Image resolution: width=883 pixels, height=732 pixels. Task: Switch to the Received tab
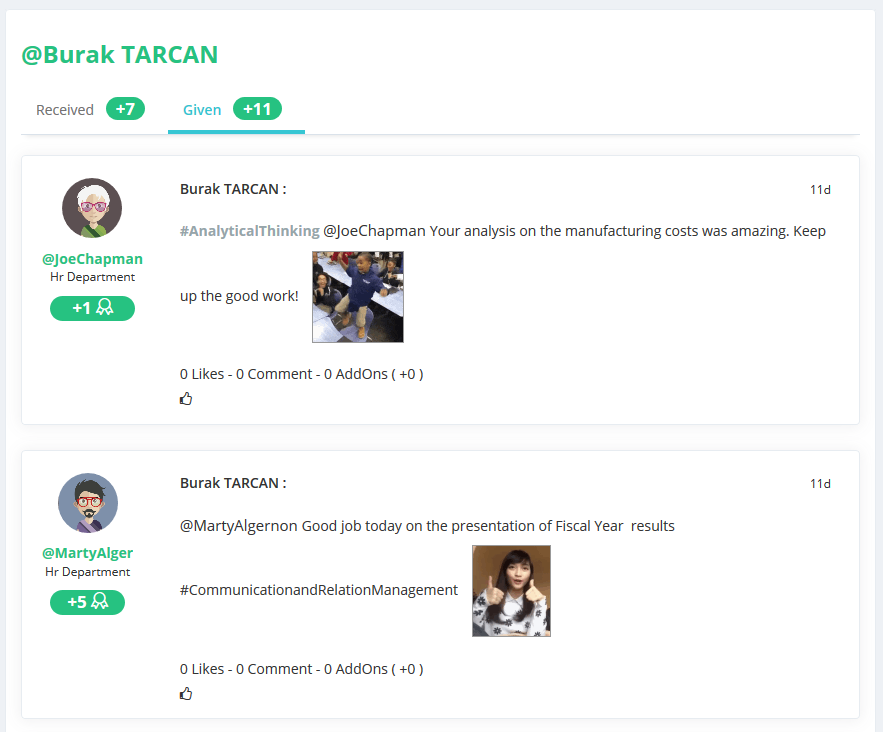click(65, 110)
